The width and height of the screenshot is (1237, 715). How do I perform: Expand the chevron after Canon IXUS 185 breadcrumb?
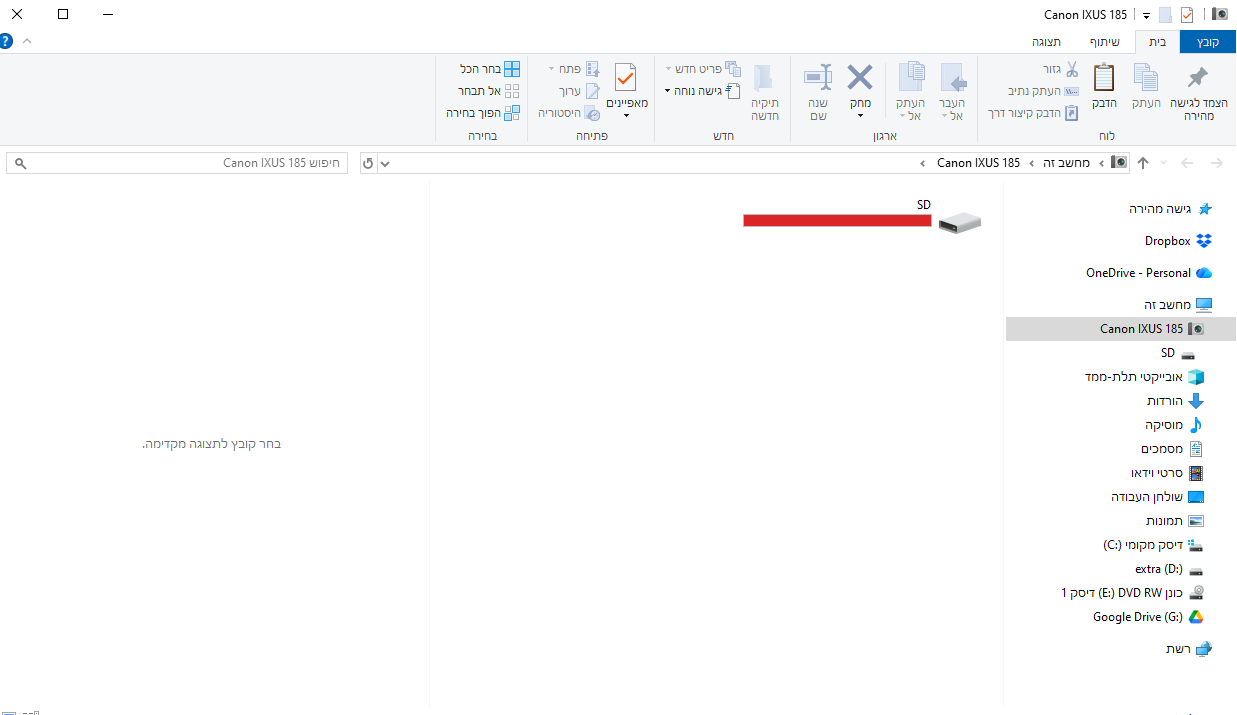(922, 163)
